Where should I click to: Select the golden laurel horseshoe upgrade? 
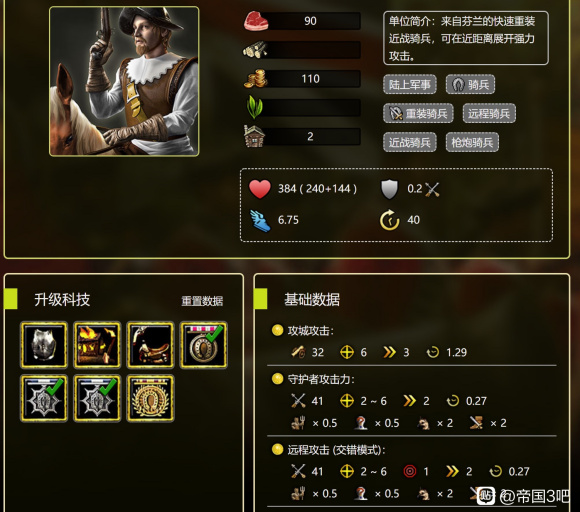(x=150, y=398)
